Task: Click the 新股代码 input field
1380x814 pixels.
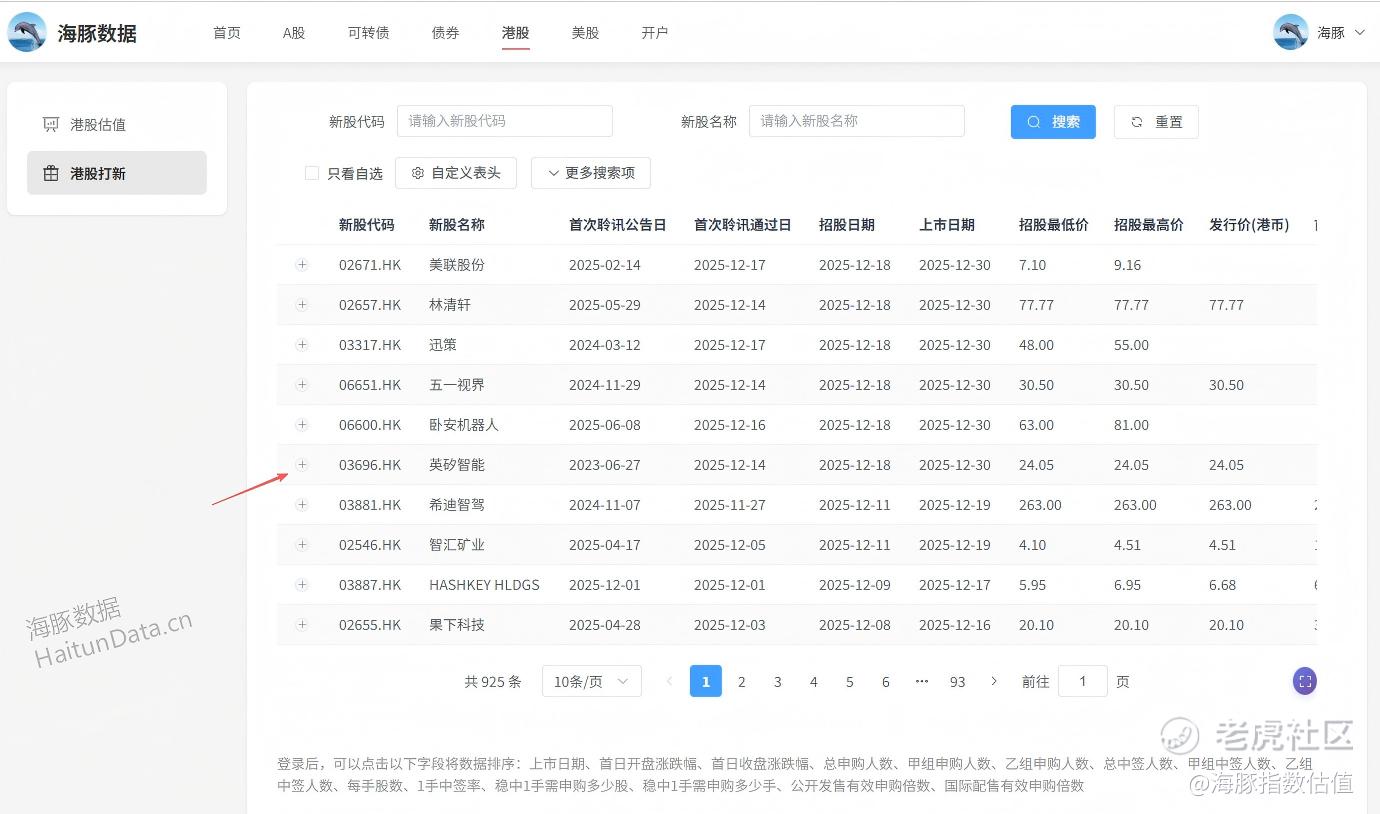Action: pyautogui.click(x=504, y=121)
